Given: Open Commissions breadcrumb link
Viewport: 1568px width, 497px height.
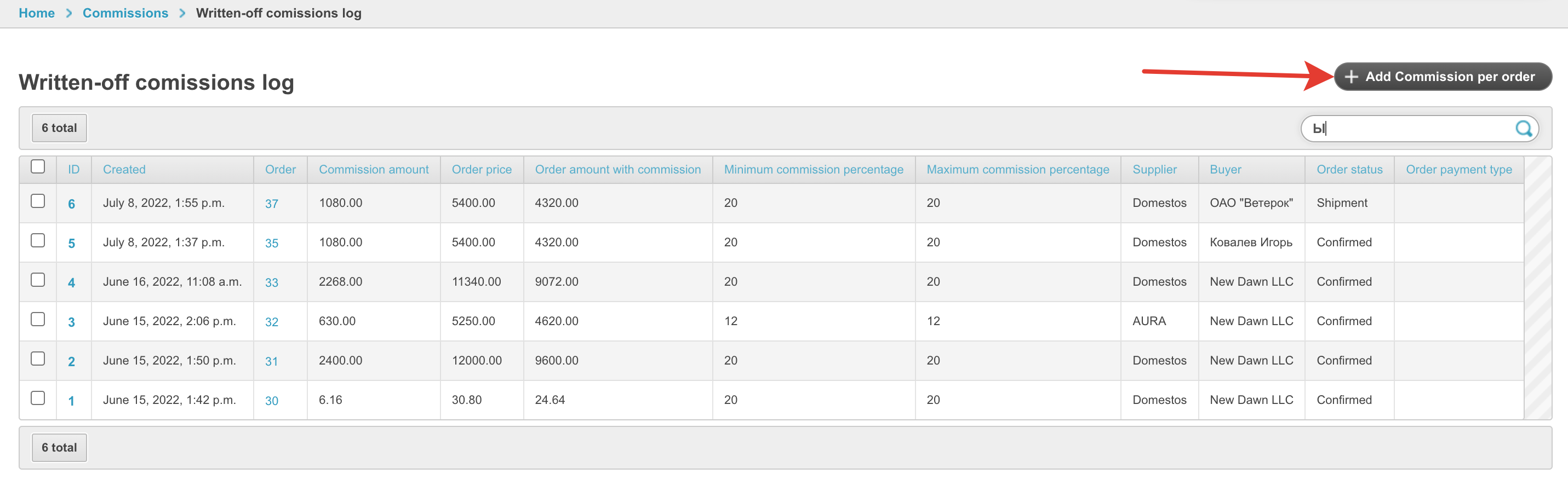Looking at the screenshot, I should (125, 13).
